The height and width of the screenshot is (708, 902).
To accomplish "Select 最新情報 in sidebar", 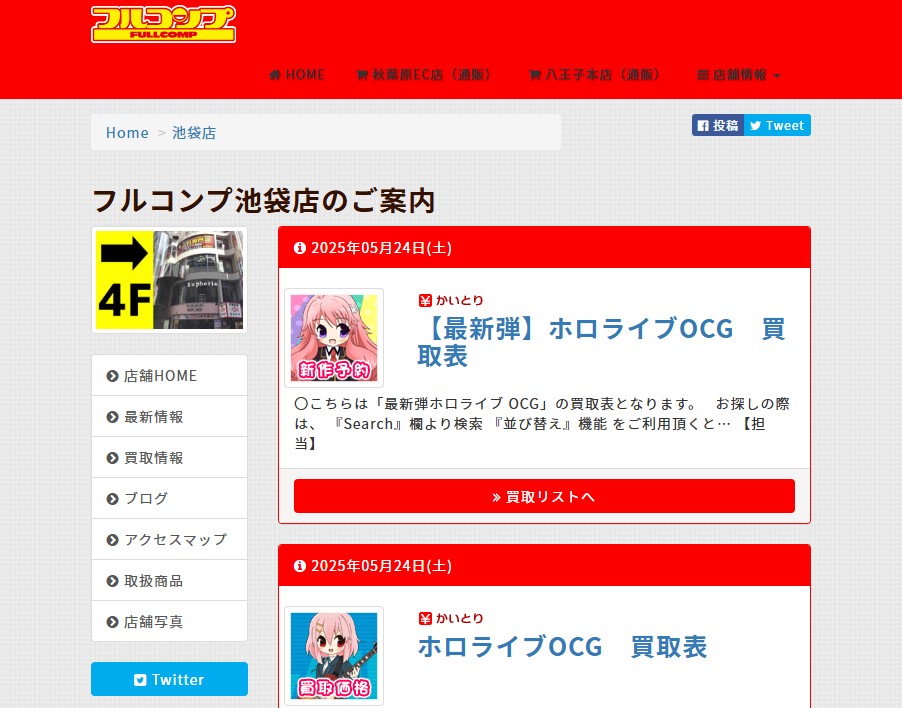I will pyautogui.click(x=169, y=416).
